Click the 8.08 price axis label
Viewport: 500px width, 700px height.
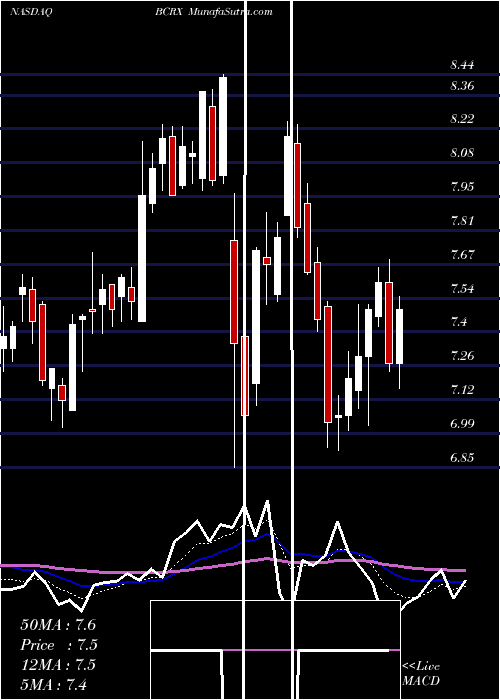pyautogui.click(x=462, y=153)
